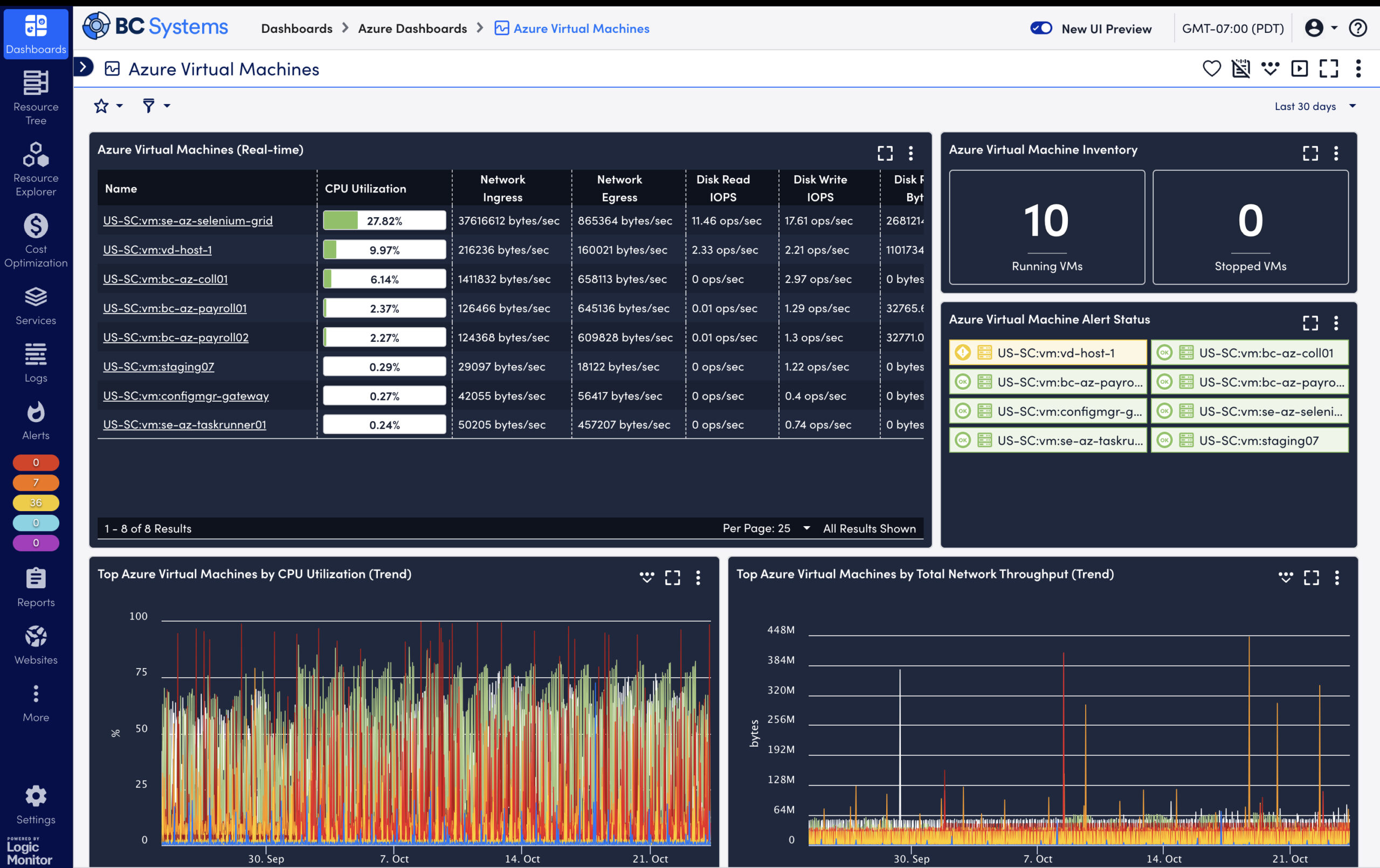The image size is (1380, 868).
Task: Click the 10 Running VMs card
Action: 1046,227
